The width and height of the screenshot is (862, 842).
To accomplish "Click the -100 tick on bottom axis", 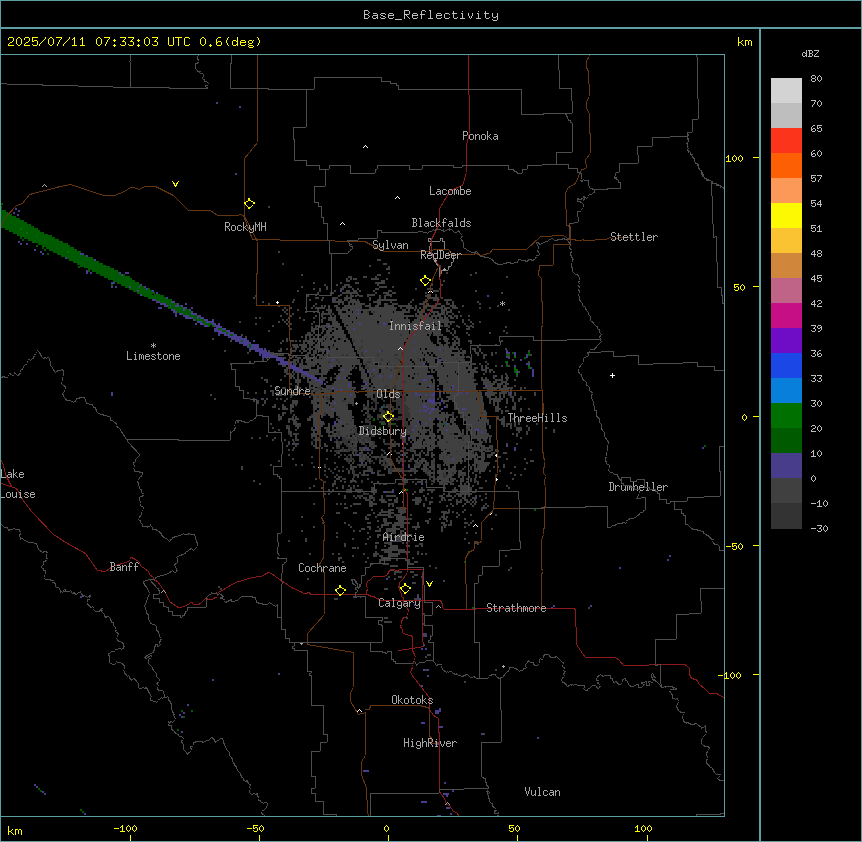I will click(x=125, y=828).
